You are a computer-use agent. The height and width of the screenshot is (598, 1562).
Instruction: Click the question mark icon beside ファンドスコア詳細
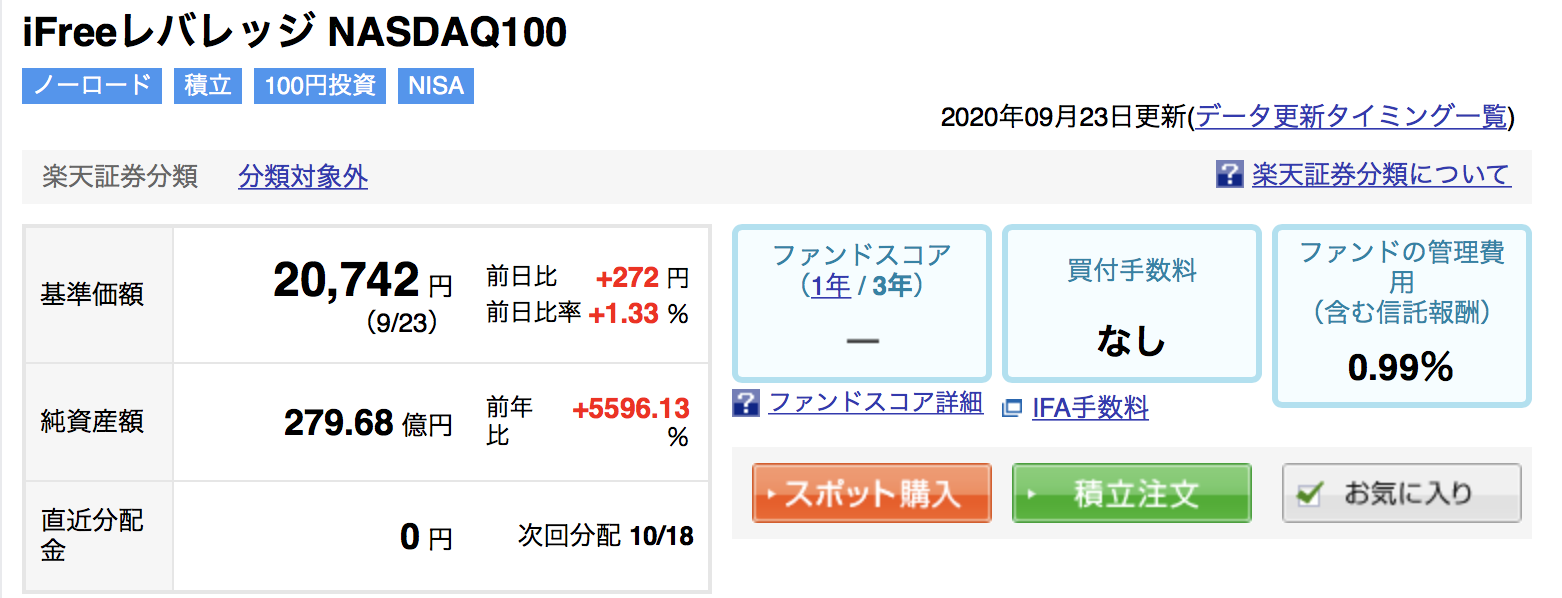746,404
